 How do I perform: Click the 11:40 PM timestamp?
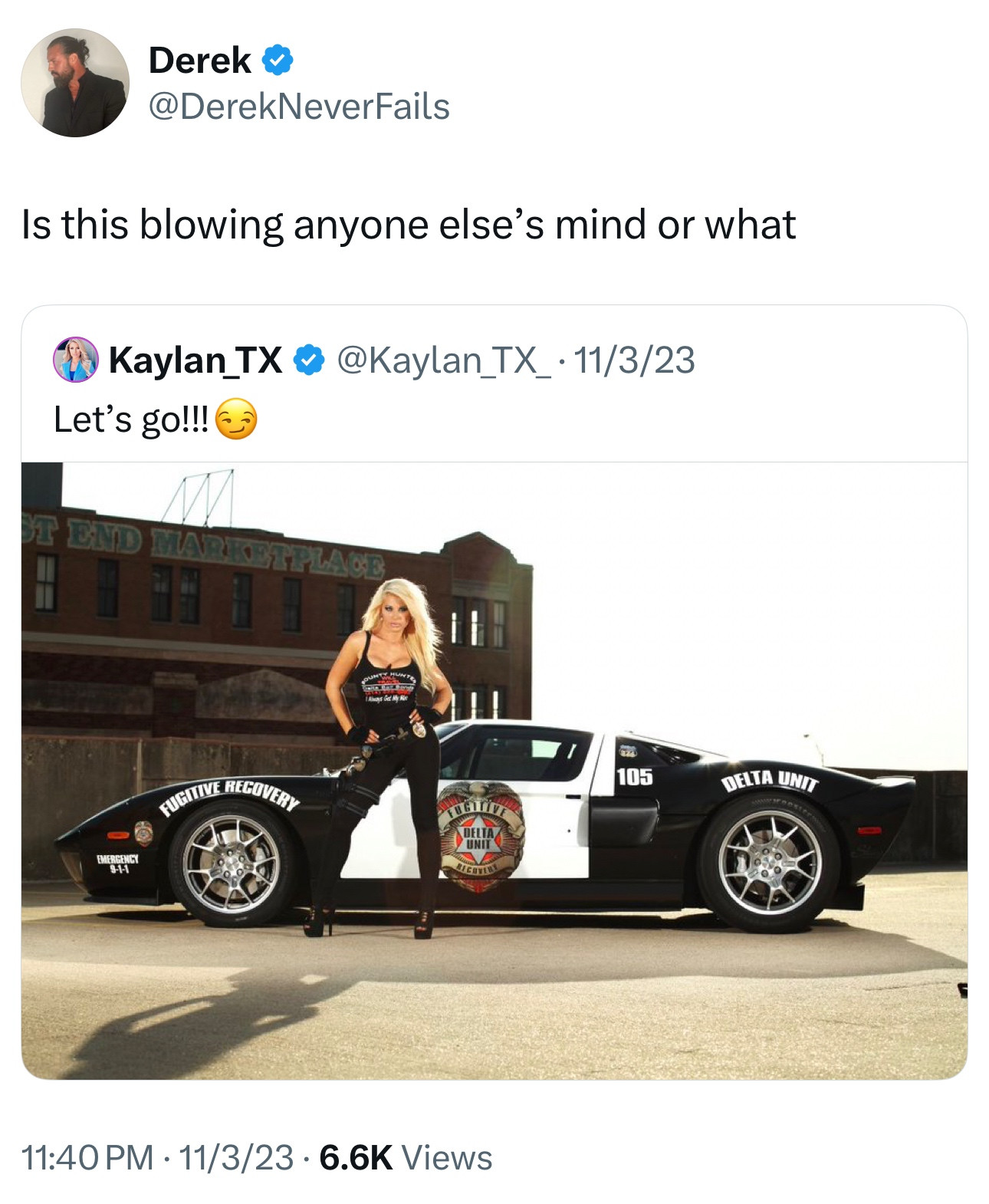(87, 1157)
